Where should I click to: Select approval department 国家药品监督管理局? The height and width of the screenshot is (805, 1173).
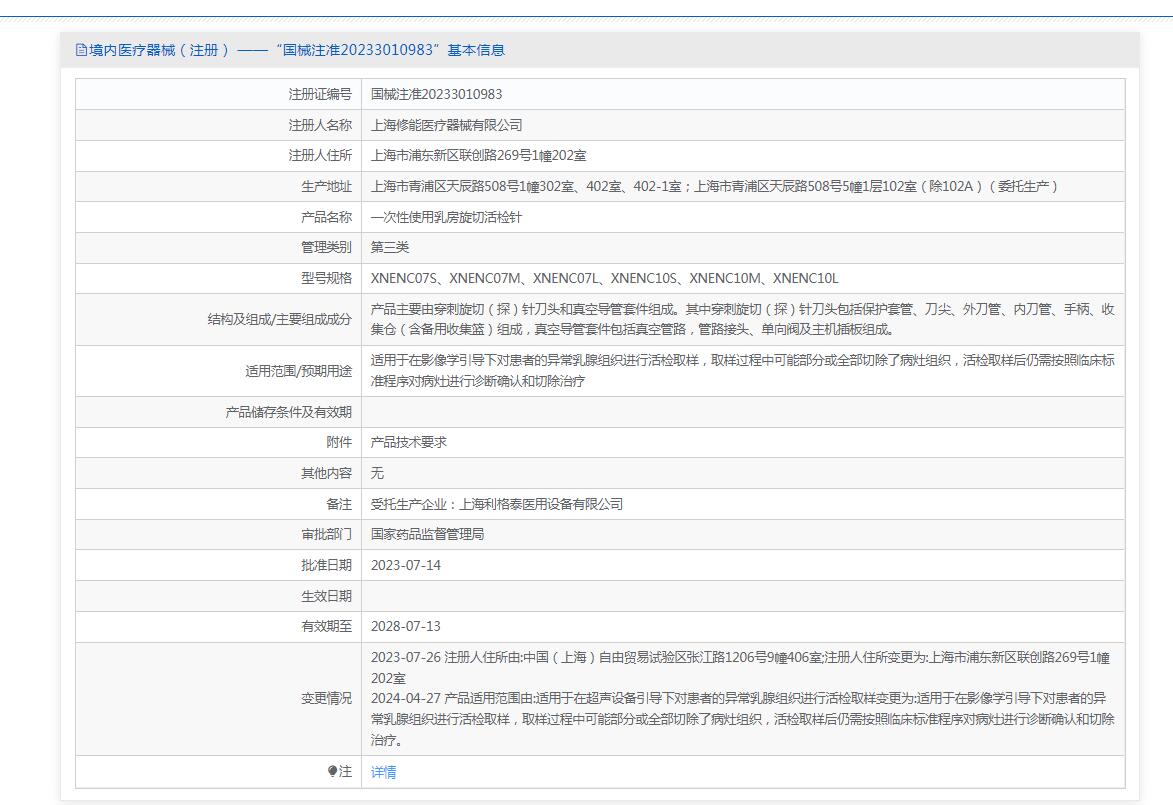tap(427, 534)
